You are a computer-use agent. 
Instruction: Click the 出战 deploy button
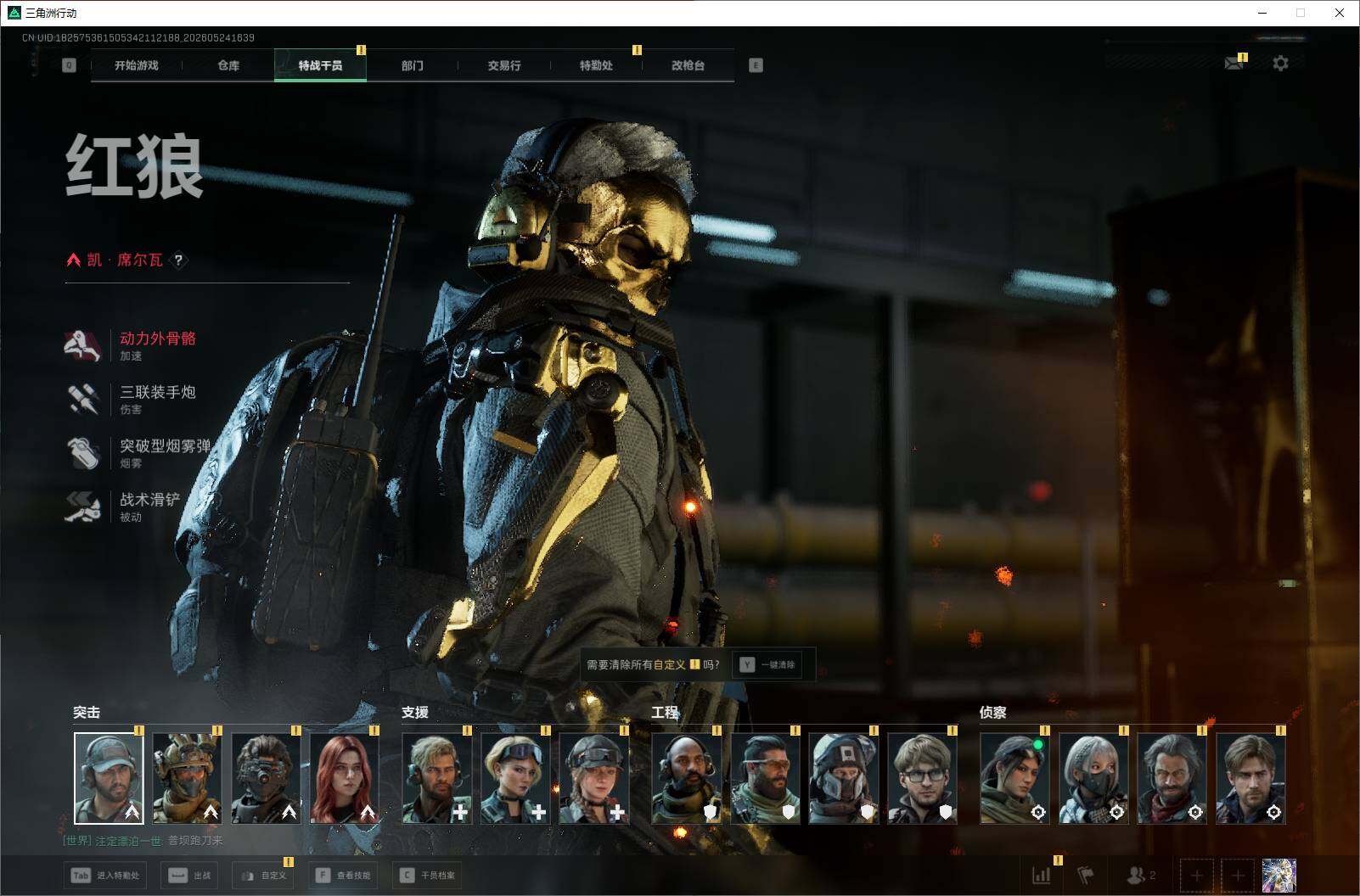pos(190,876)
